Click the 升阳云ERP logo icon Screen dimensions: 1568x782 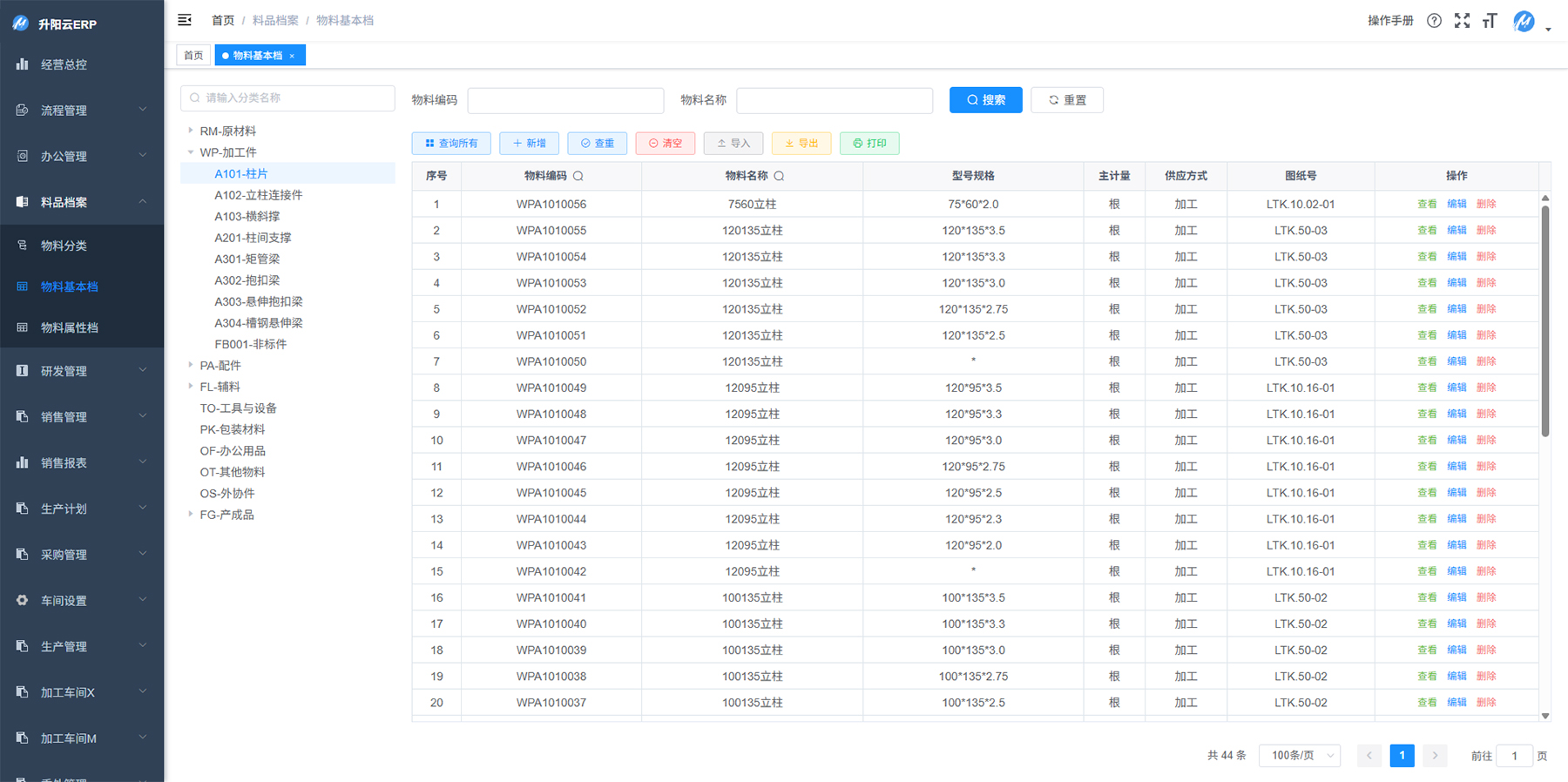click(21, 24)
